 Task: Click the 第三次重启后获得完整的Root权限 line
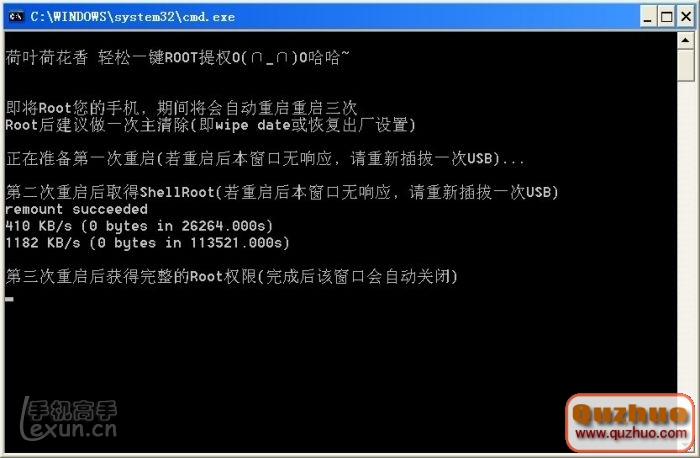(x=232, y=276)
